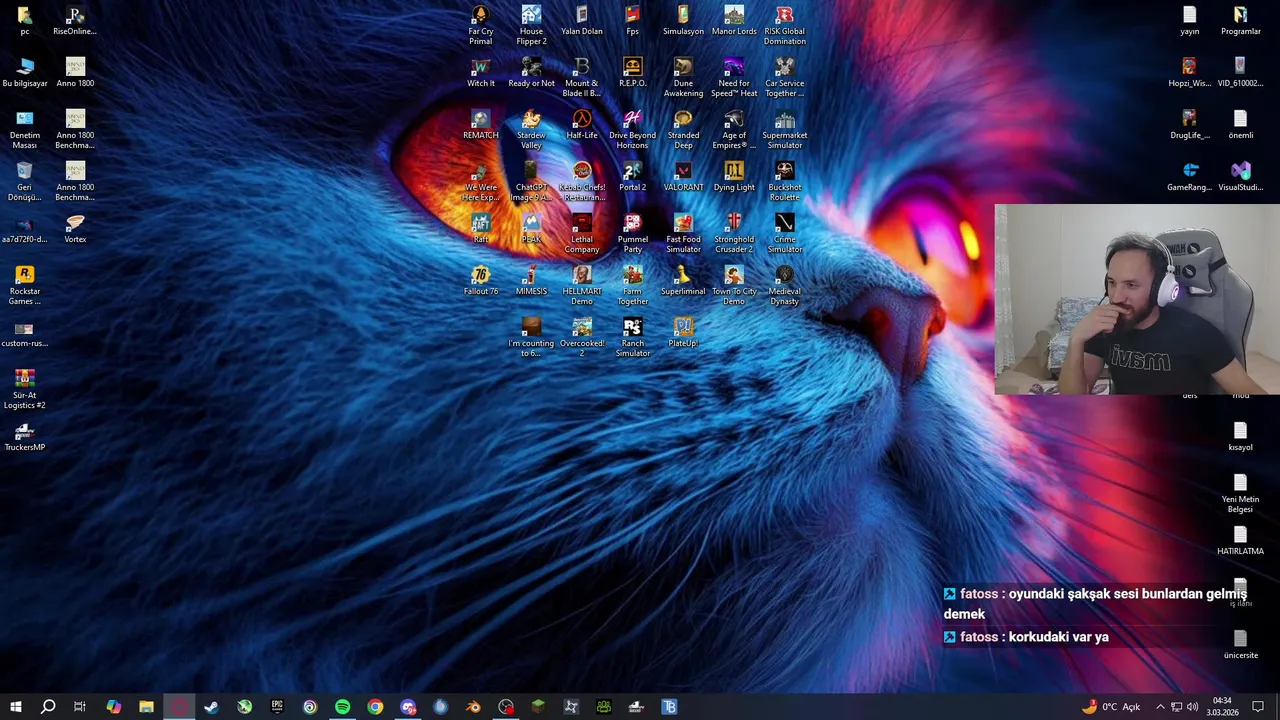Open Blender from the taskbar
1280x720 pixels.
pyautogui.click(x=473, y=707)
